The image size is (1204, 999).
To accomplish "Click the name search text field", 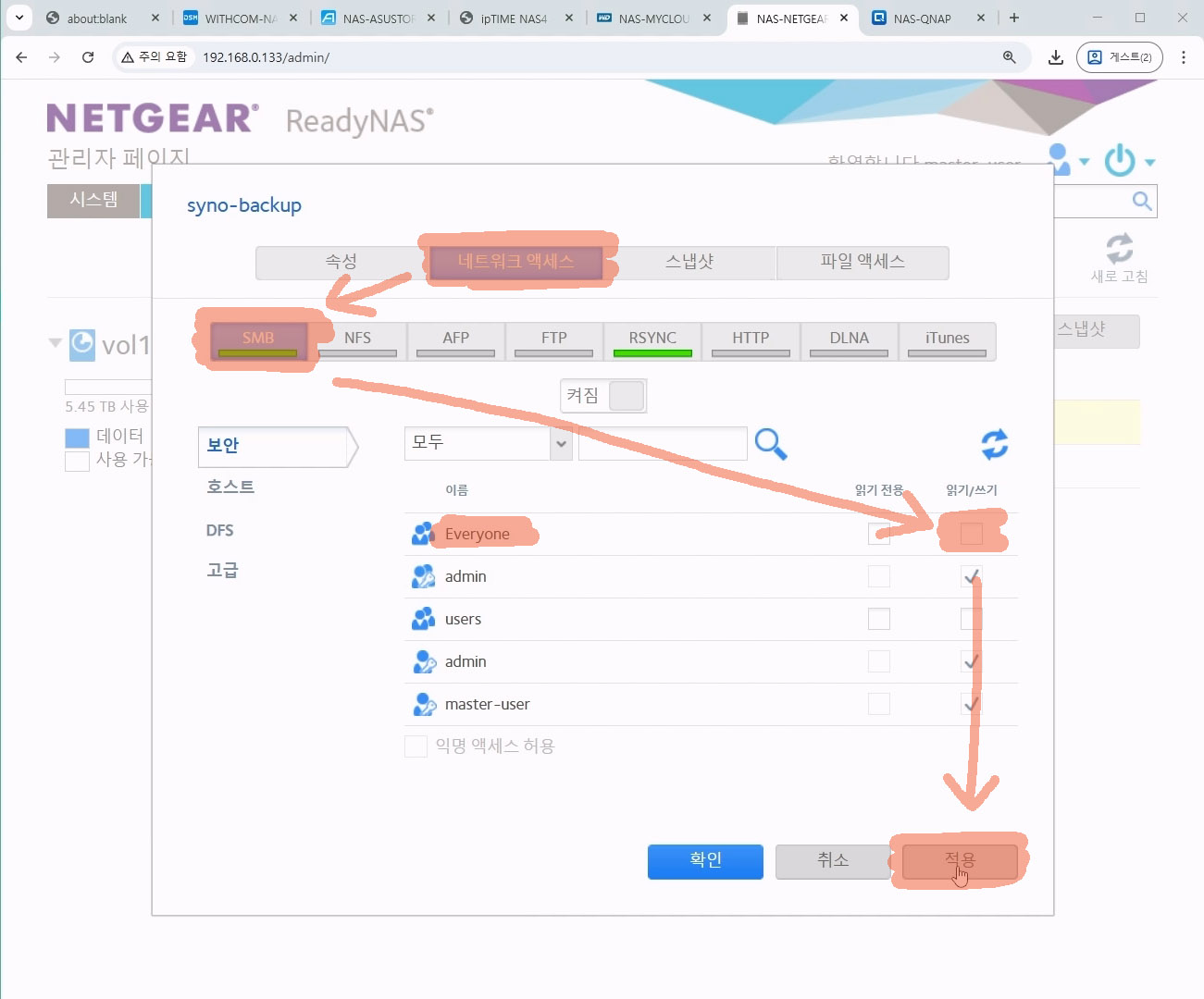I will tap(662, 444).
